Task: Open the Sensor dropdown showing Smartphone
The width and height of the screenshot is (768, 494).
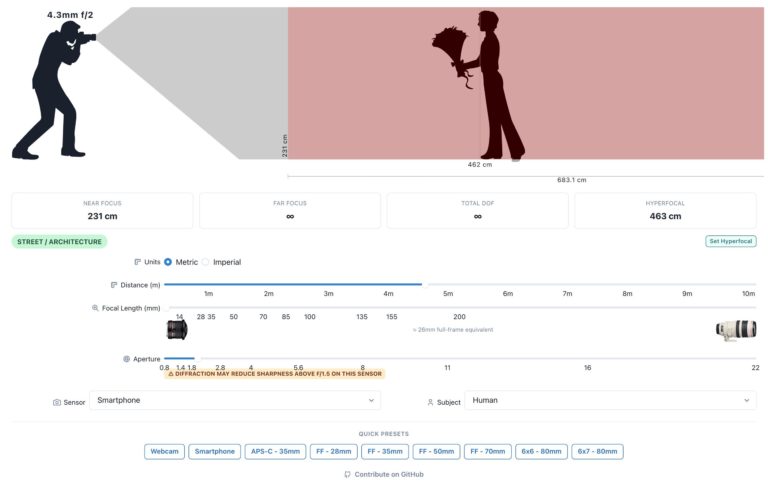Action: tap(235, 400)
